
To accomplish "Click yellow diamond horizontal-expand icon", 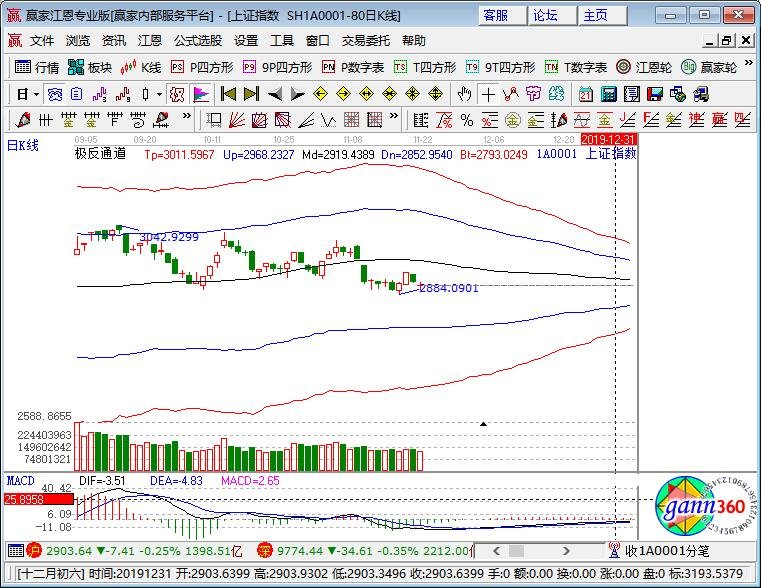I will 366,94.
